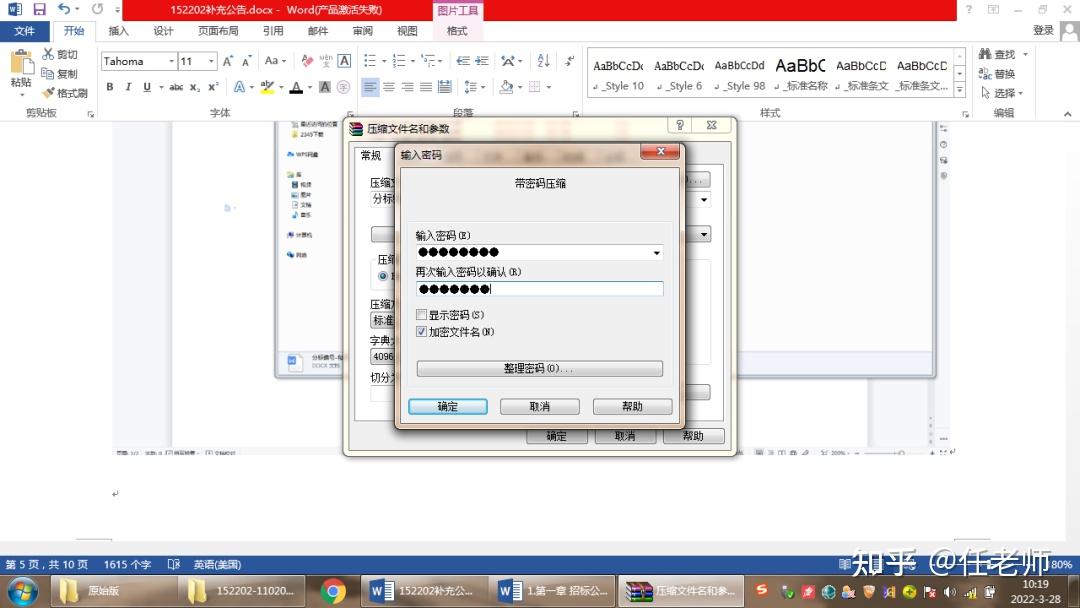Screen dimensions: 1080x608
Task: Uncheck the 加密文件名 encrypt filenames checkbox
Action: (421, 332)
